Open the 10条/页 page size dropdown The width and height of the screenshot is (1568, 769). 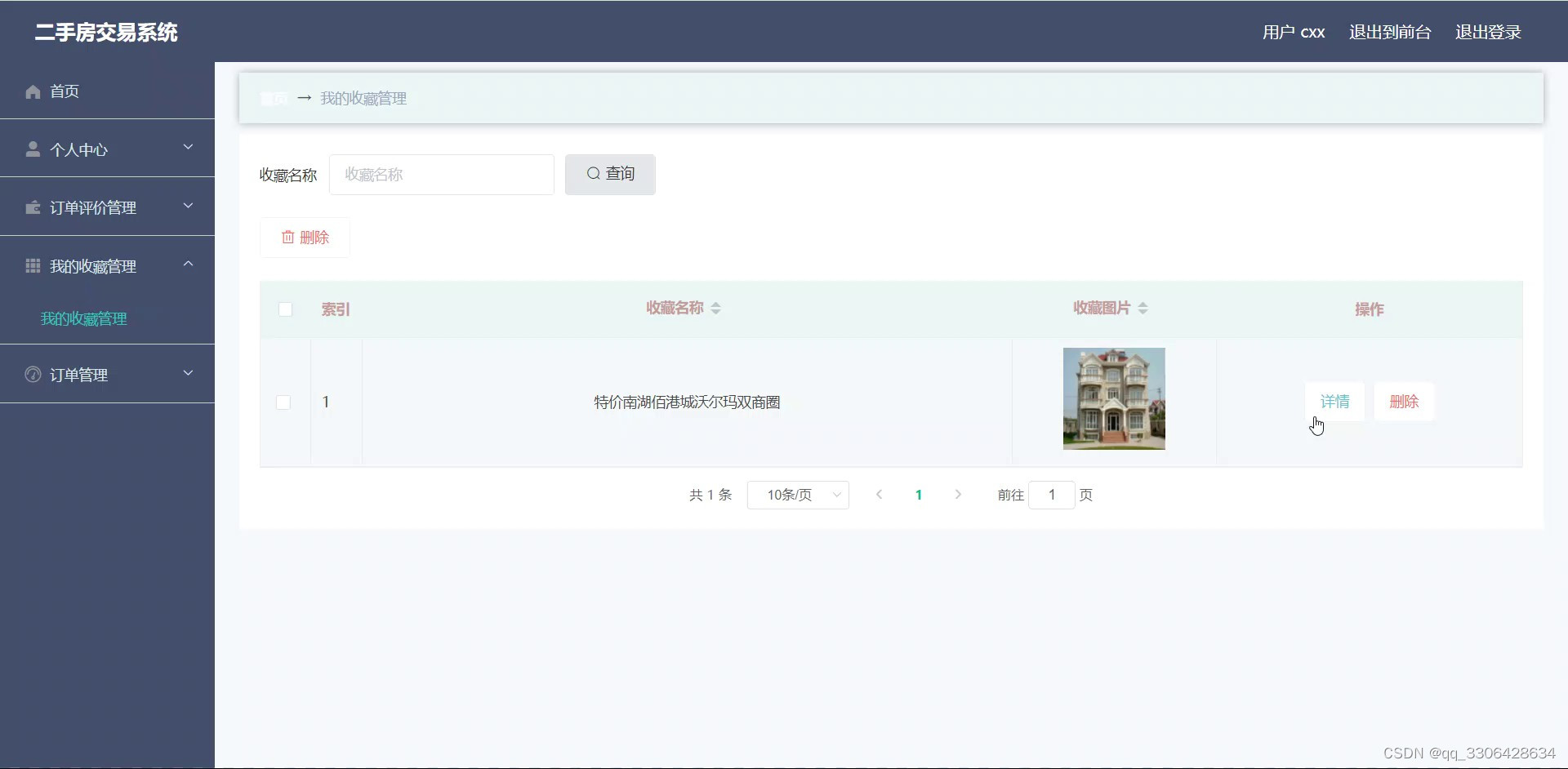798,495
